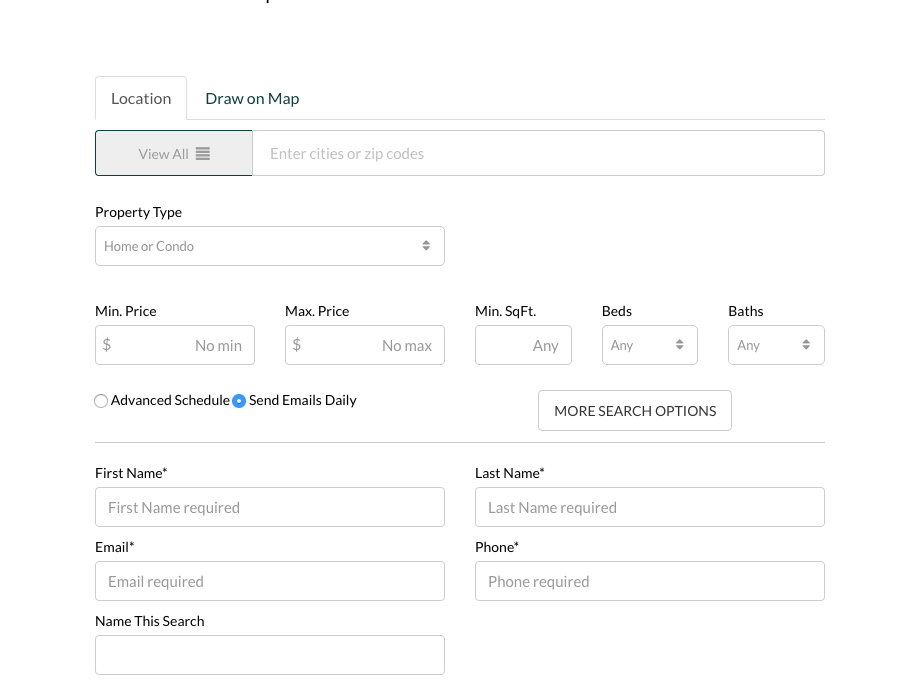Expand the Baths dropdown
The height and width of the screenshot is (700, 910).
[776, 345]
